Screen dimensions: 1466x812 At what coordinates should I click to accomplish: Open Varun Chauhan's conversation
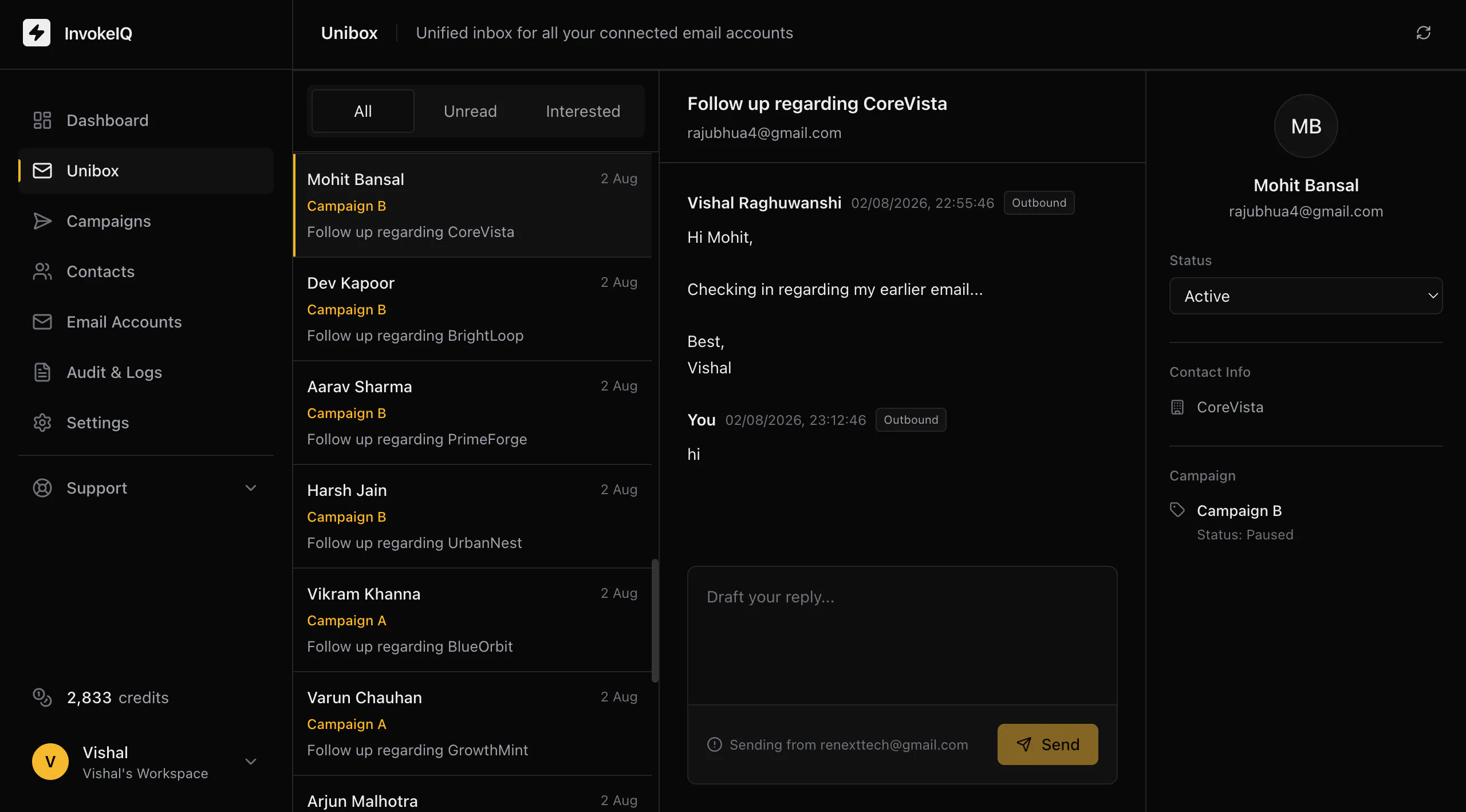click(472, 724)
